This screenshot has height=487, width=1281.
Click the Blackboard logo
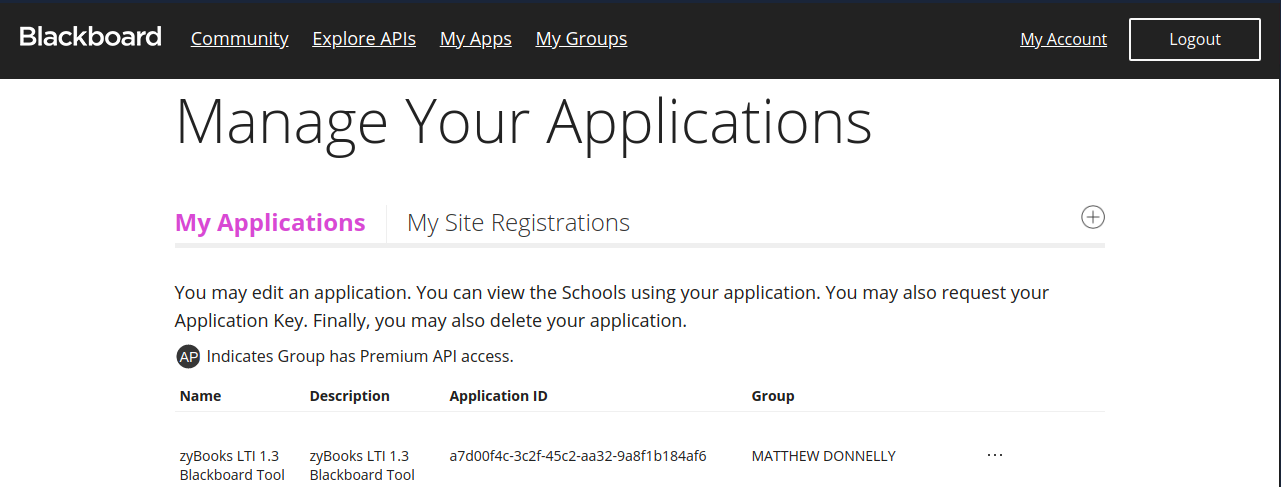coord(90,38)
